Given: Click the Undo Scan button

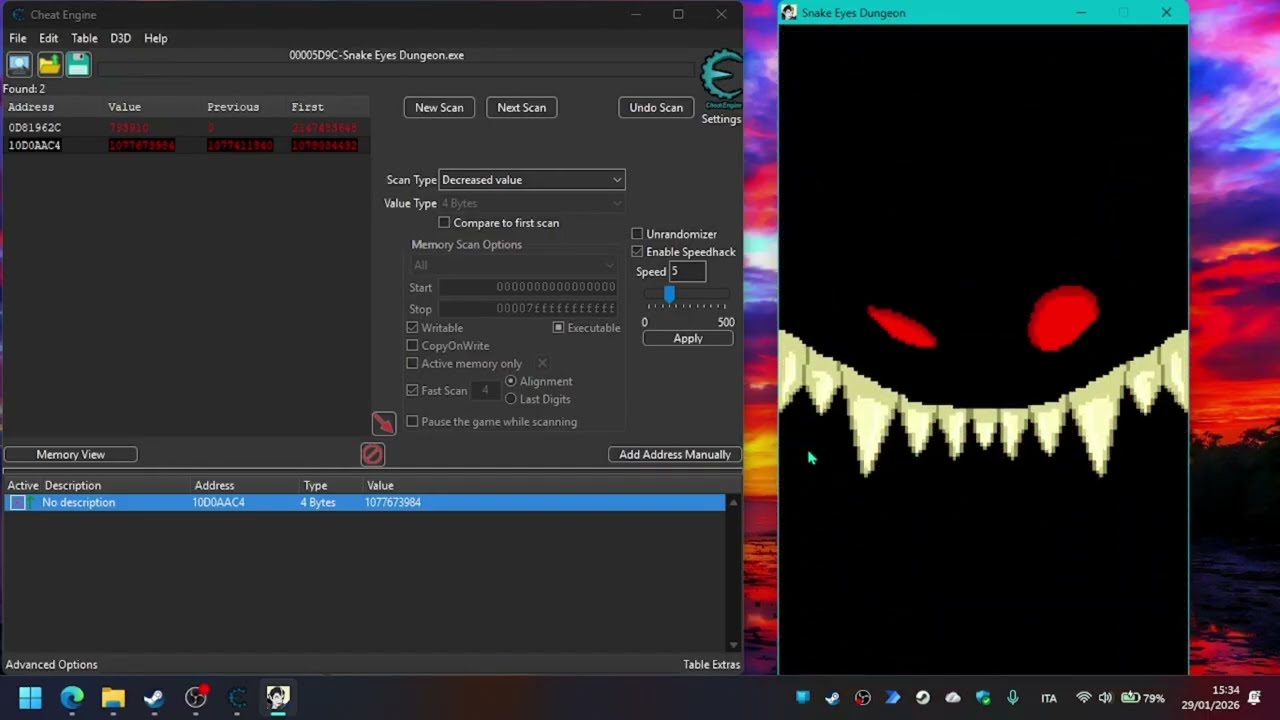Looking at the screenshot, I should click(x=656, y=108).
